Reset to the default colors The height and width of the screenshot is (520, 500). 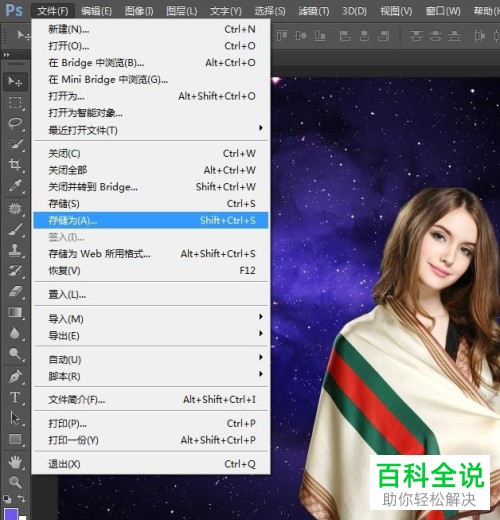pos(7,499)
